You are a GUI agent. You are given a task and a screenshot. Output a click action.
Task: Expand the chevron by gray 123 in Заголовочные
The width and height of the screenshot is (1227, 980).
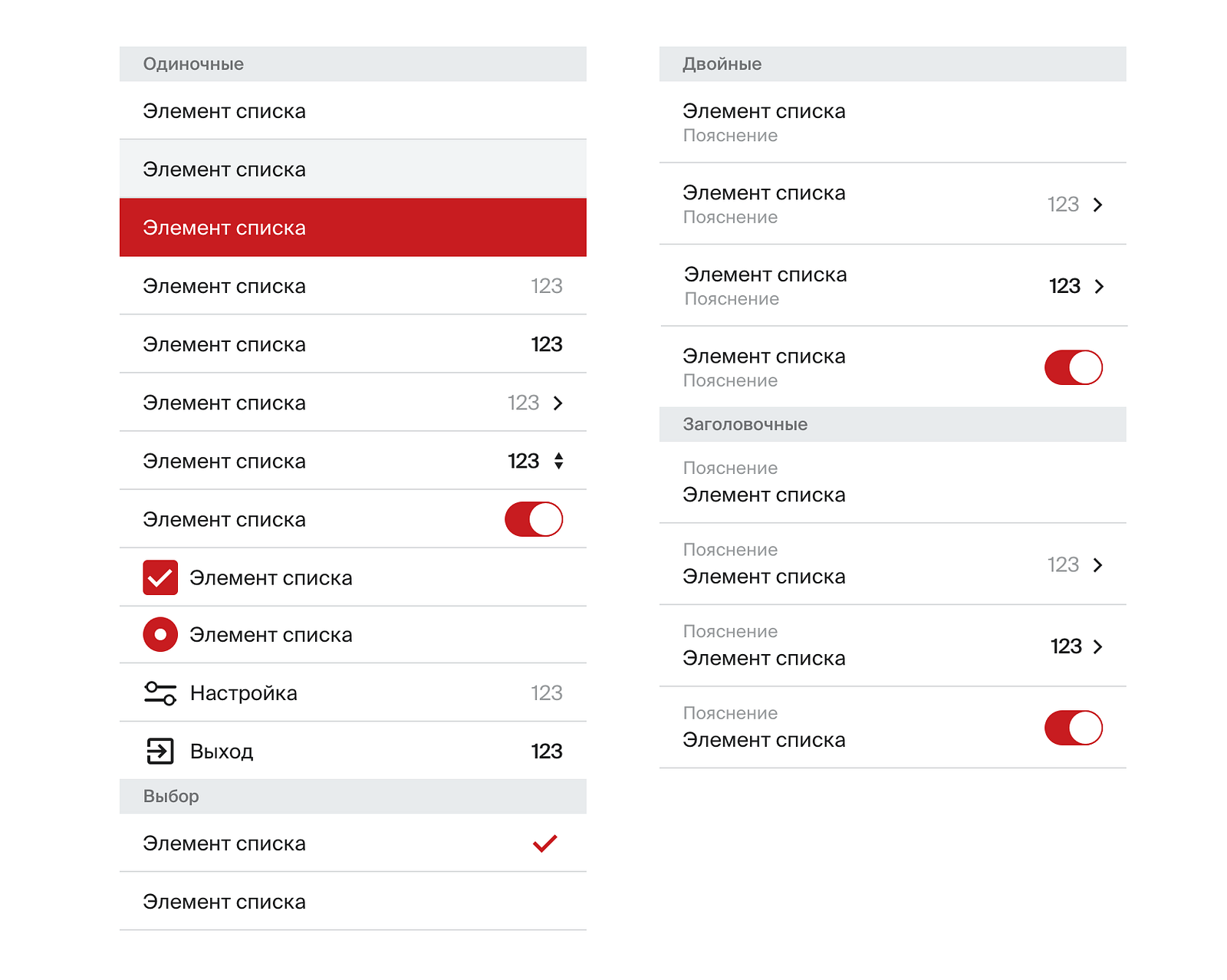[1098, 565]
